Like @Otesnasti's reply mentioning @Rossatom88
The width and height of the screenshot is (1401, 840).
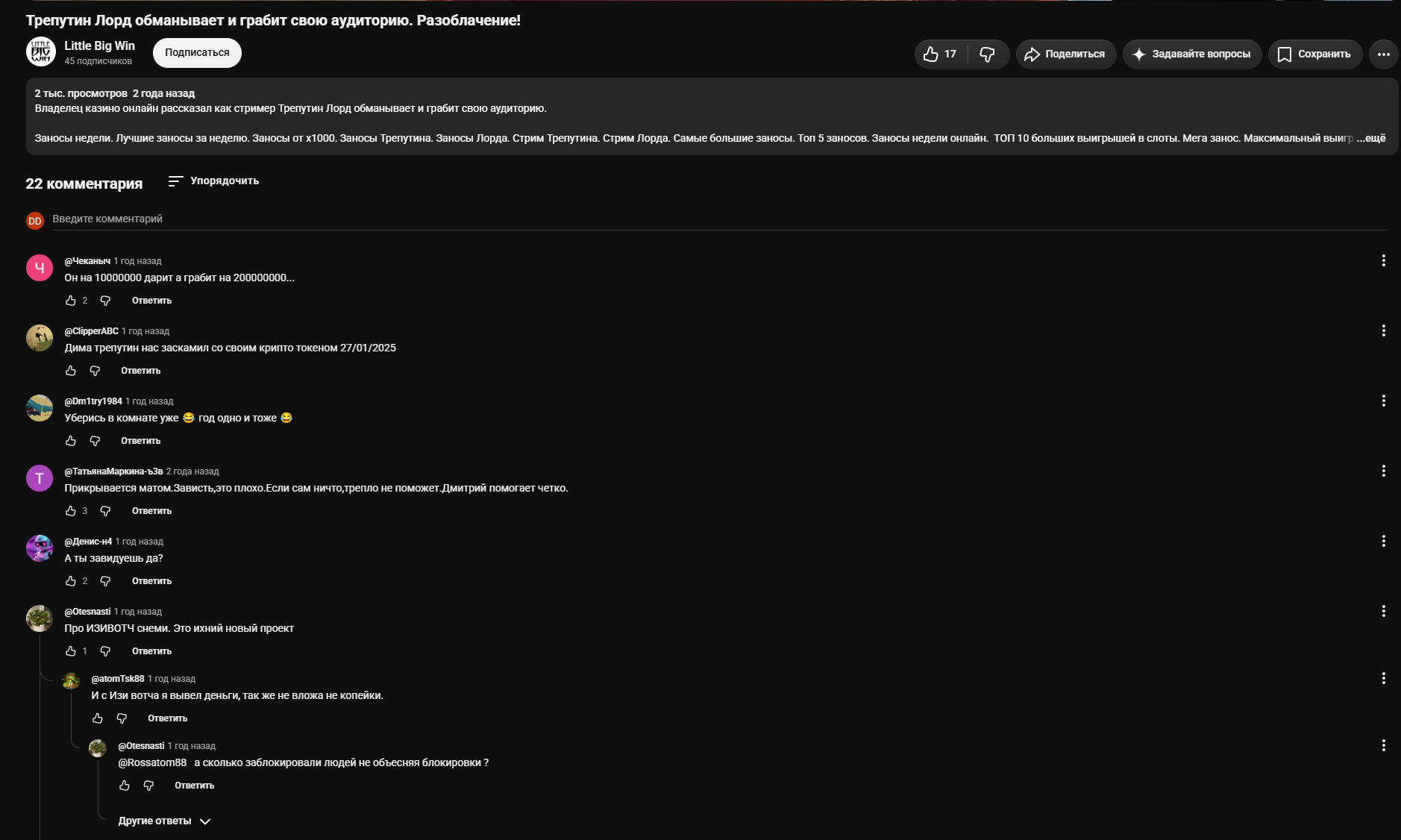[x=125, y=786]
